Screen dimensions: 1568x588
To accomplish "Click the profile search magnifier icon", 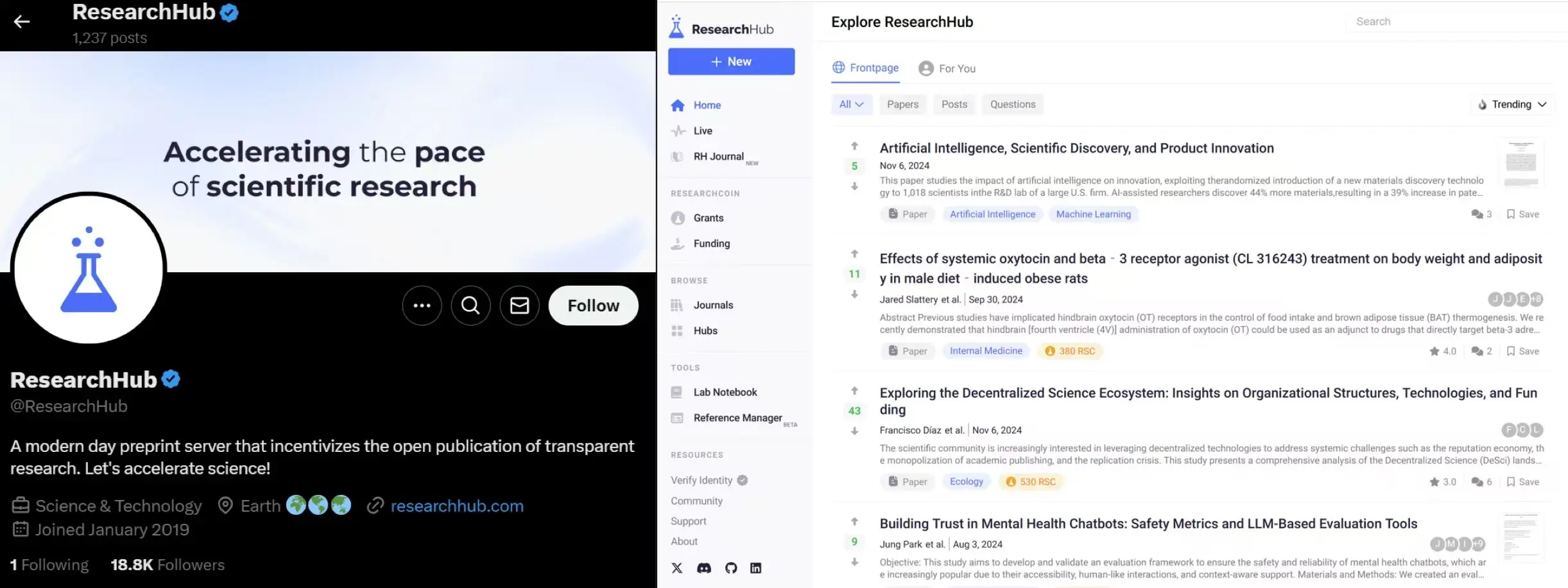I will click(470, 306).
